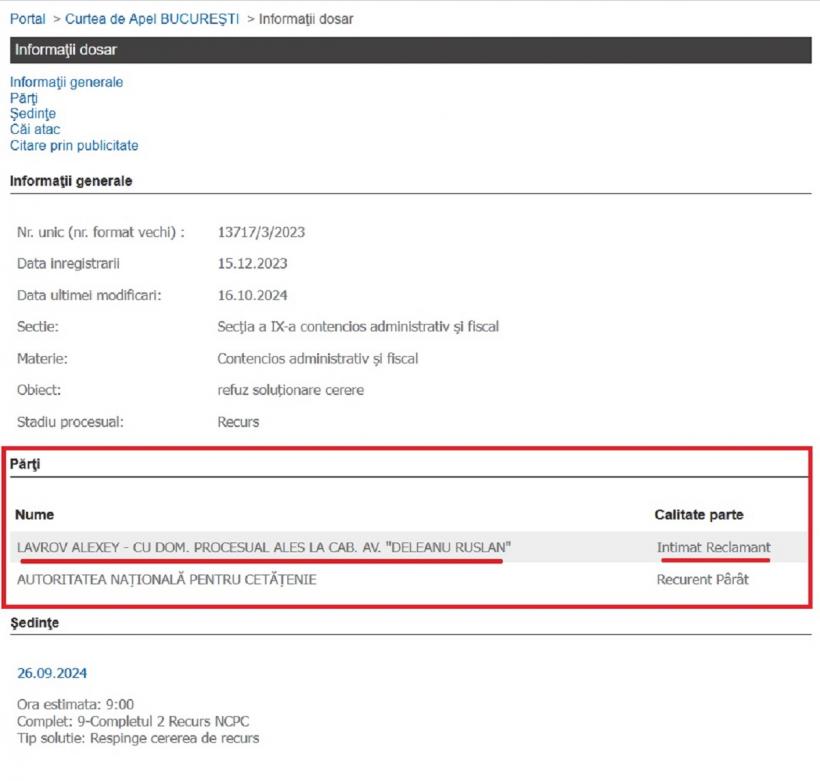Select the LAVROV ALEXEY party row
The height and width of the screenshot is (781, 820).
click(264, 547)
